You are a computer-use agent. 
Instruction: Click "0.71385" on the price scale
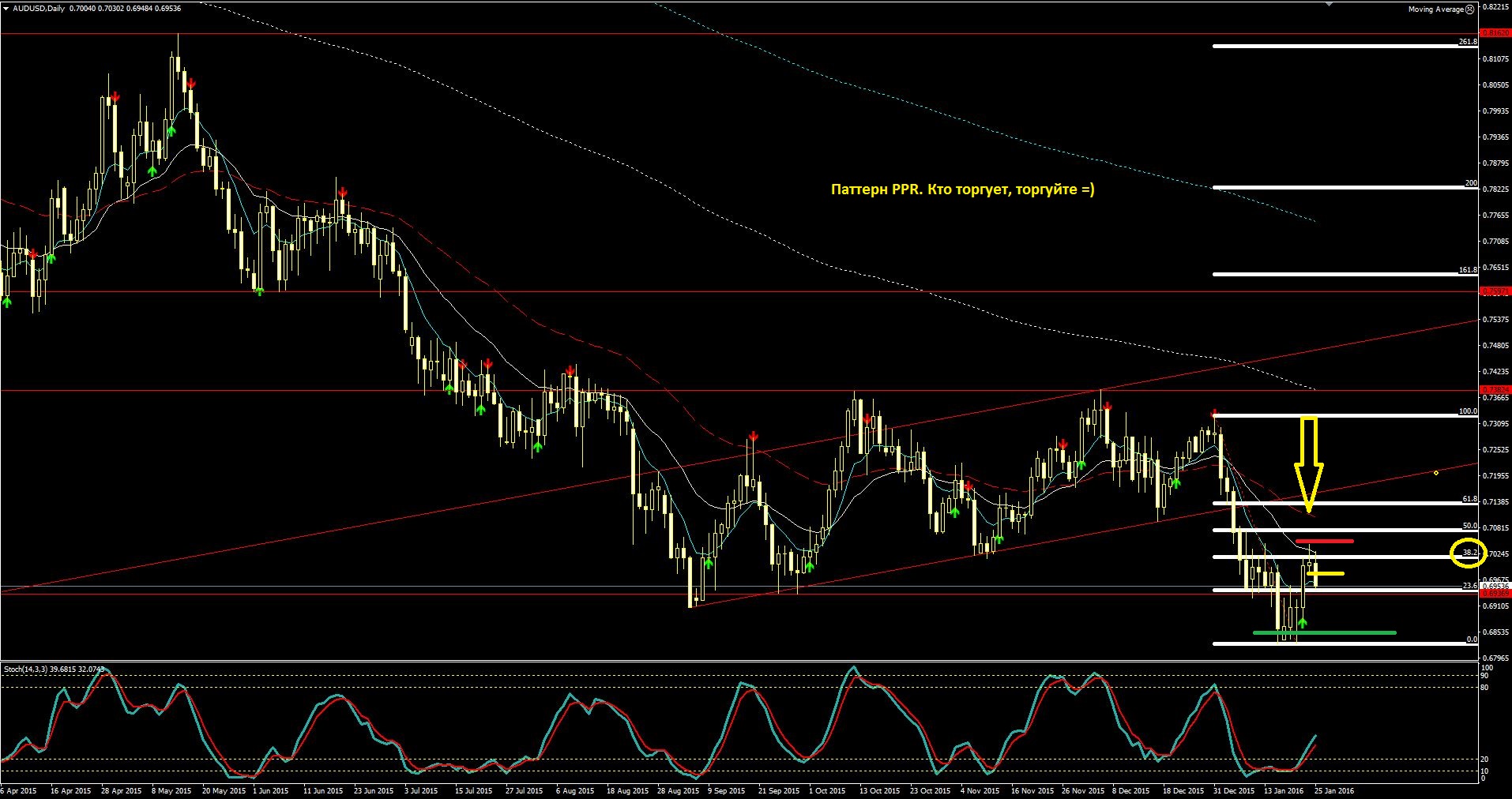tap(1496, 502)
